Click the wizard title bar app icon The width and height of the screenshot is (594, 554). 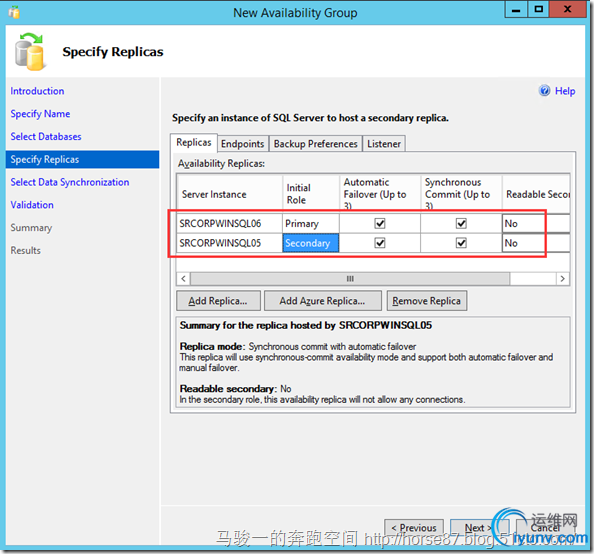(14, 12)
